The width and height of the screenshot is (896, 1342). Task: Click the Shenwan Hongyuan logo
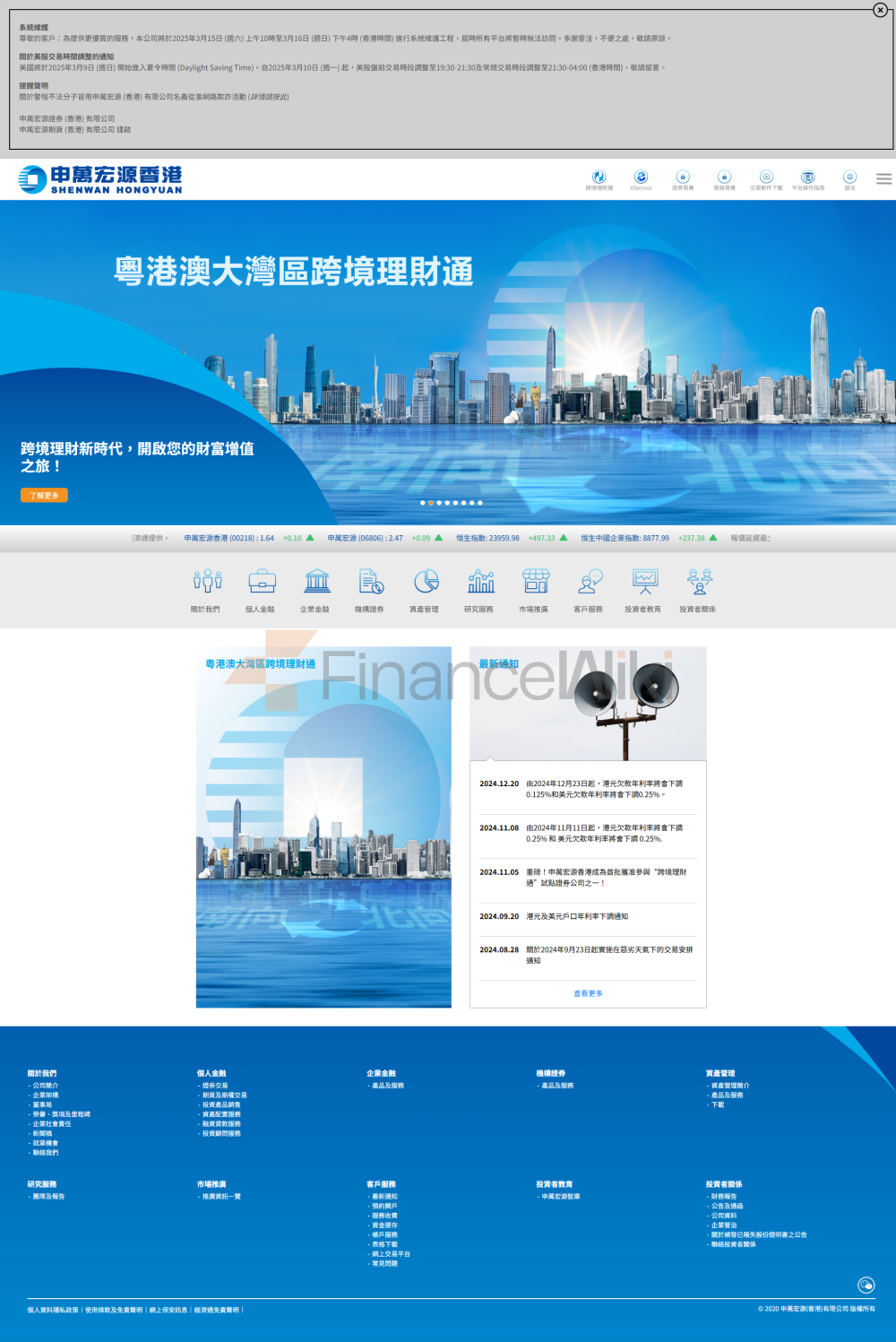coord(100,179)
